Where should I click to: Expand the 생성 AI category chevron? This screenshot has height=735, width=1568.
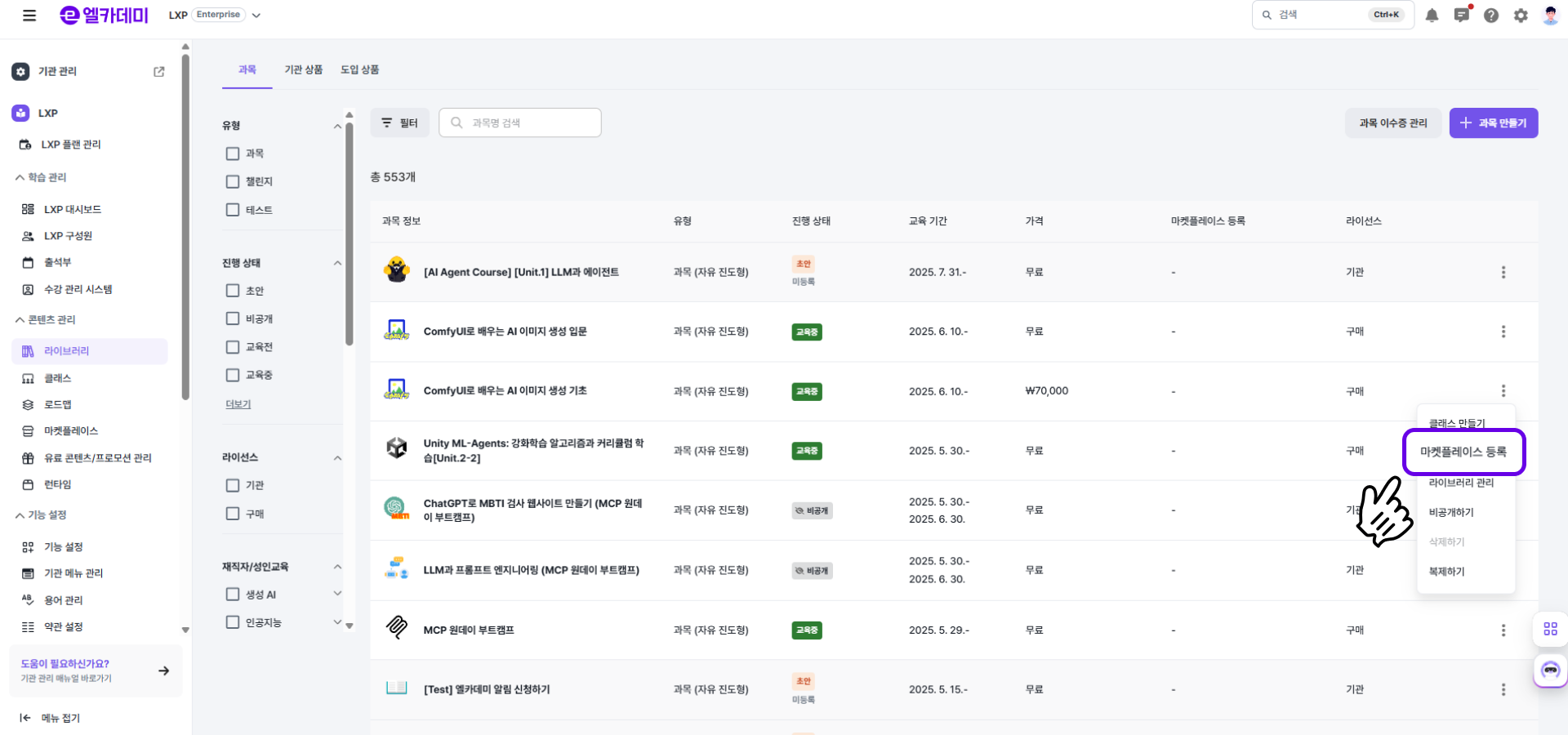coord(337,595)
